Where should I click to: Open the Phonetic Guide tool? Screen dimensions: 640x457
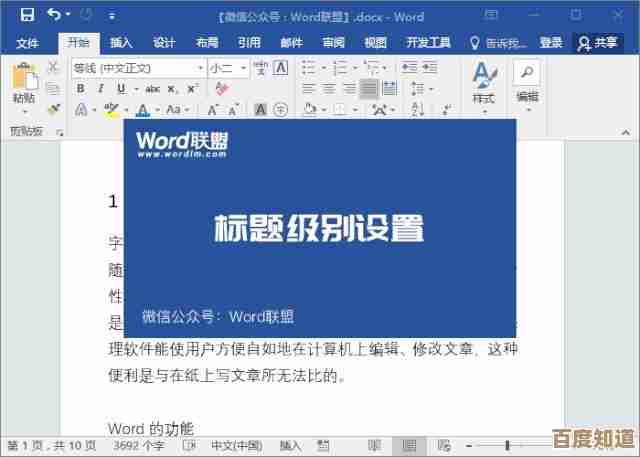coord(260,68)
